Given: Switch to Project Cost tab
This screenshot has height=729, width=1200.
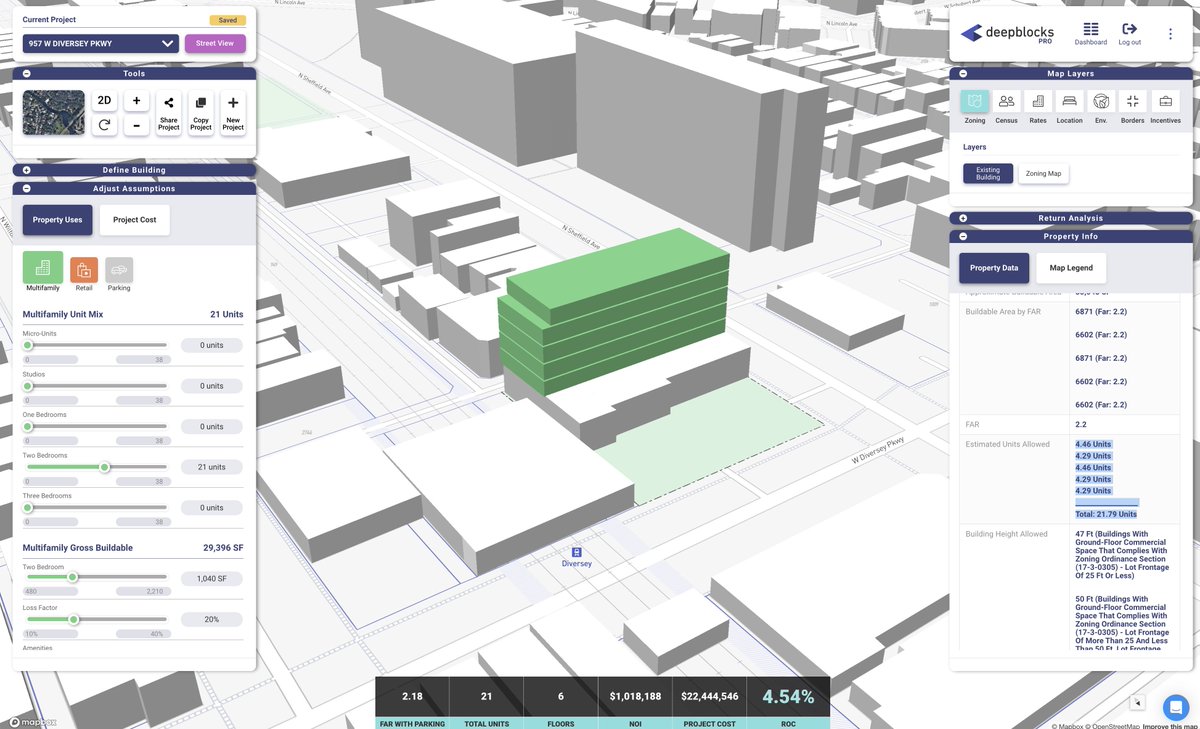Looking at the screenshot, I should tap(135, 220).
